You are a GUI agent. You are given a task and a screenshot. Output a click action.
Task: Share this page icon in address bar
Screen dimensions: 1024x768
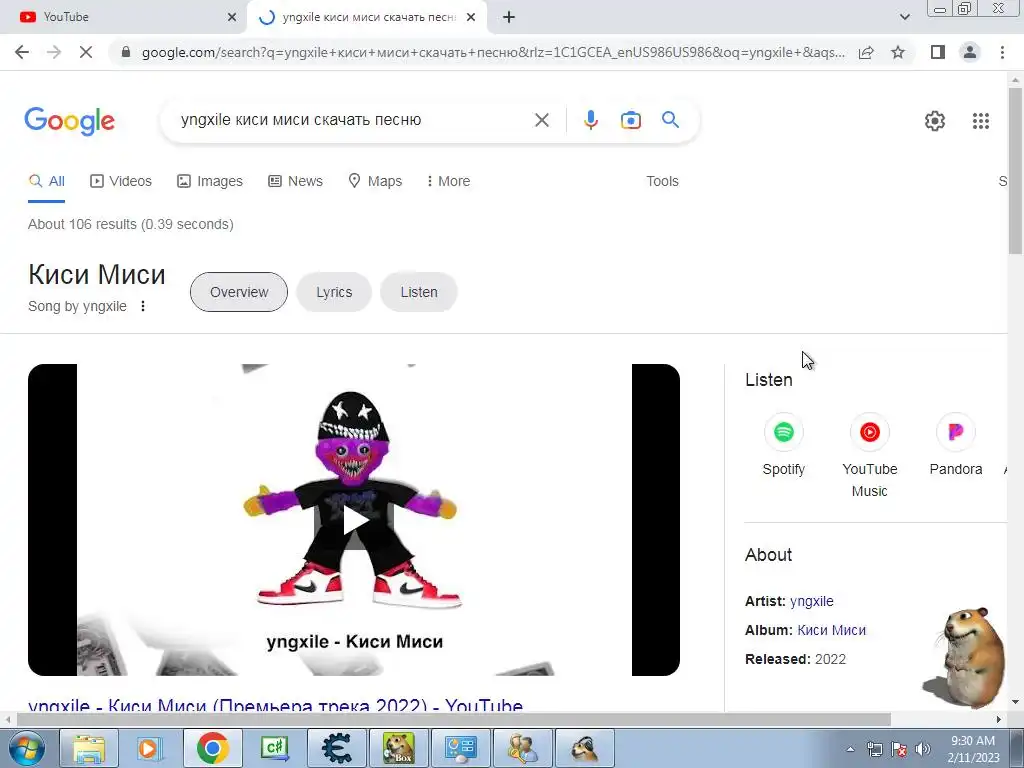point(866,52)
